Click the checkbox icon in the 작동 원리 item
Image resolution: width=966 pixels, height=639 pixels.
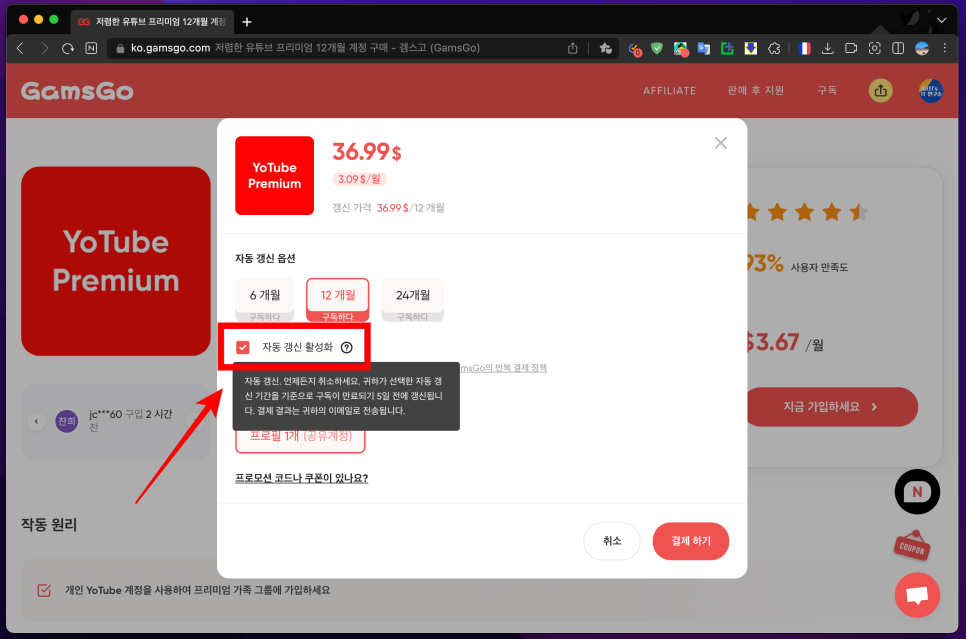coord(44,590)
